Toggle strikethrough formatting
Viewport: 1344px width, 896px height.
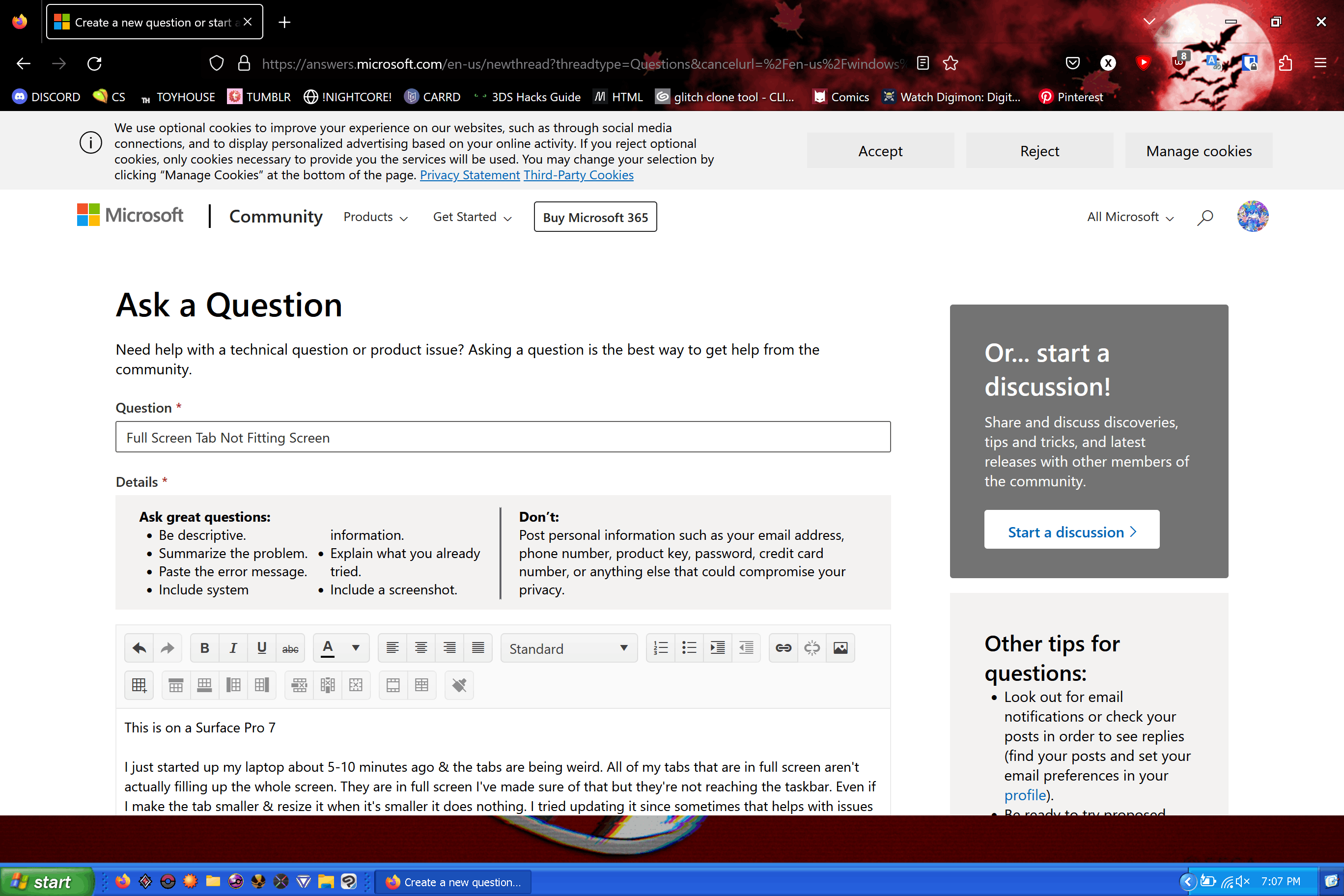pyautogui.click(x=290, y=647)
